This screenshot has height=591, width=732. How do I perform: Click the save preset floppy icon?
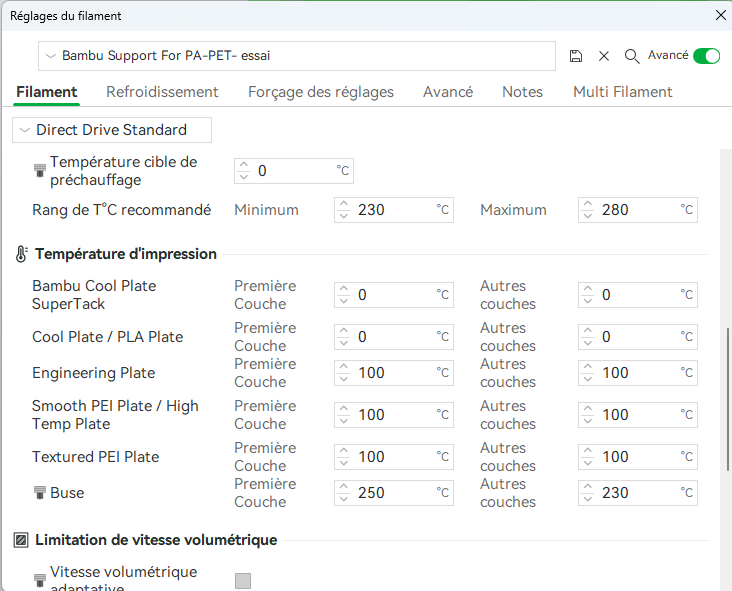[576, 56]
